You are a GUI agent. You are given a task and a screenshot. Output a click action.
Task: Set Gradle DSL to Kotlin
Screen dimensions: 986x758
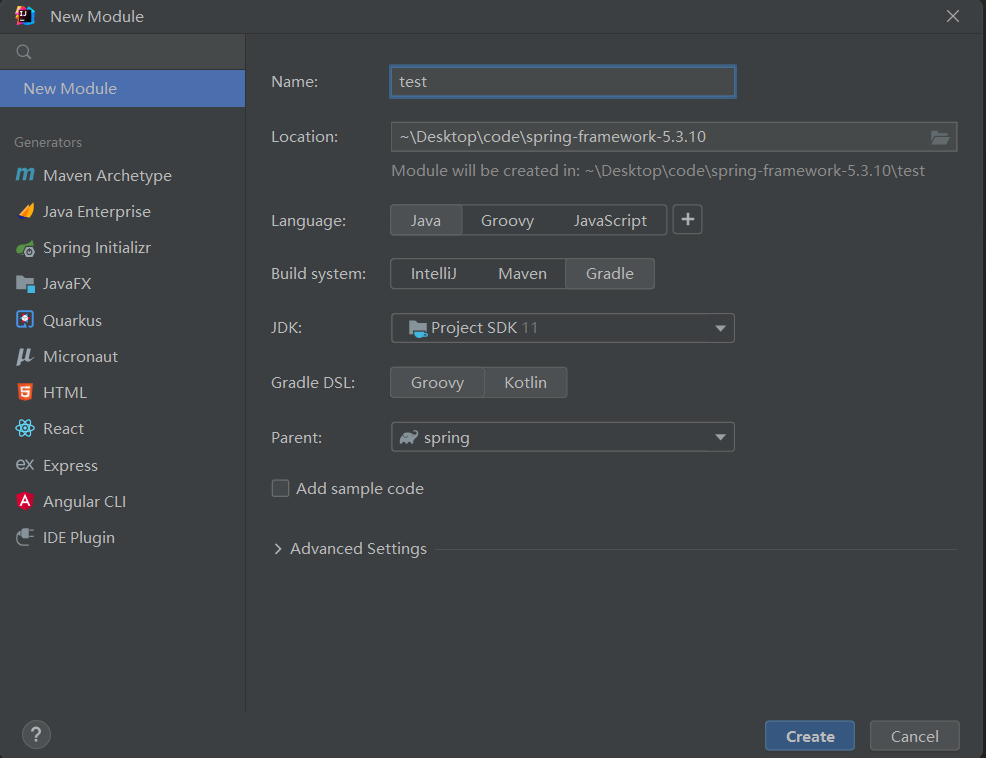point(525,383)
